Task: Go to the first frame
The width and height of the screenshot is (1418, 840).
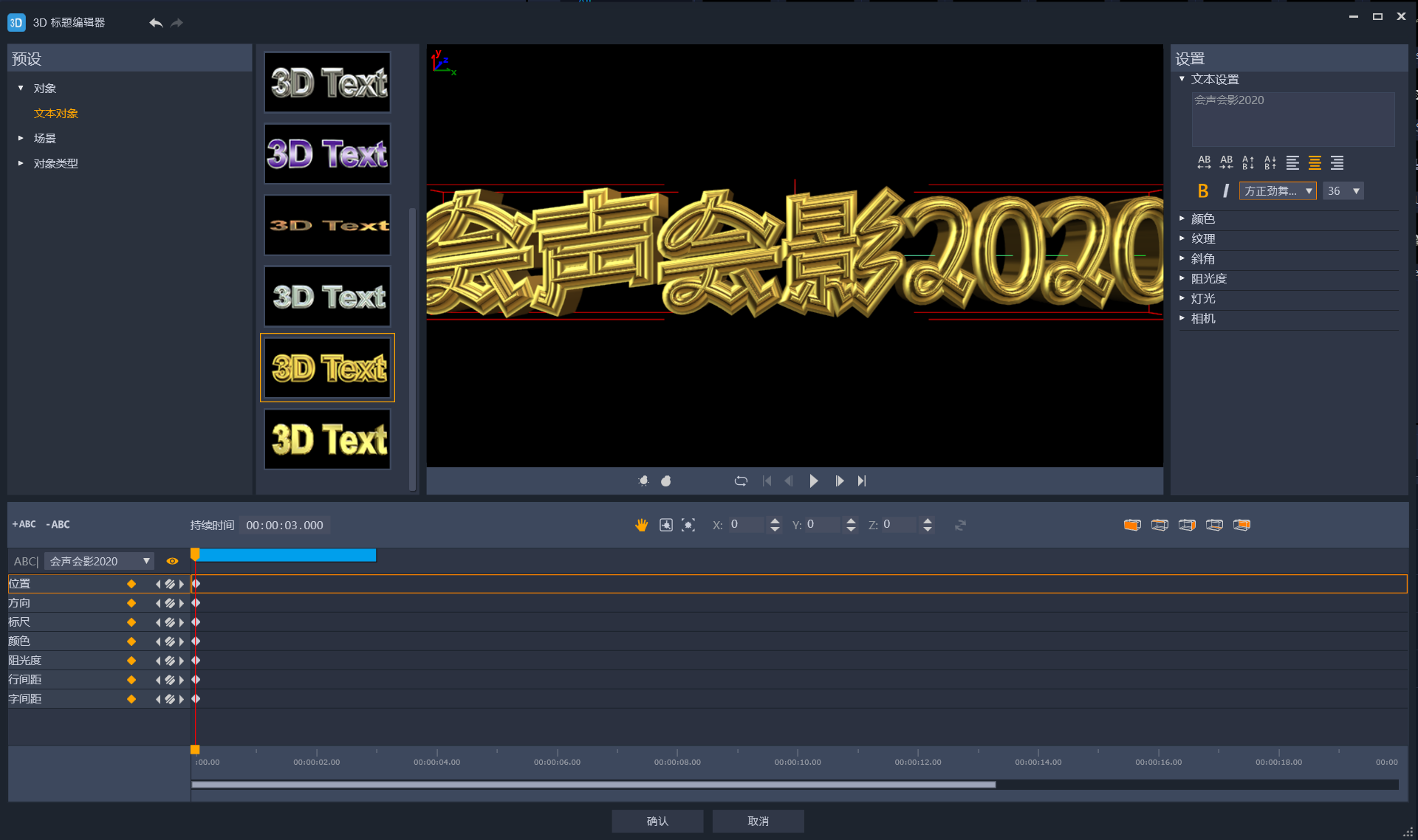Action: [767, 481]
